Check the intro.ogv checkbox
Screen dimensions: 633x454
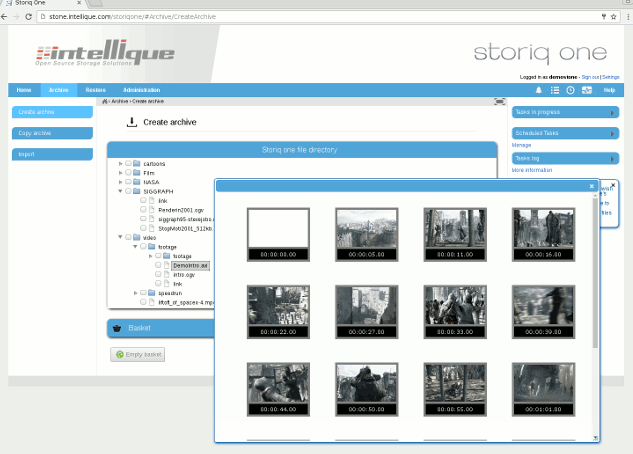click(158, 274)
